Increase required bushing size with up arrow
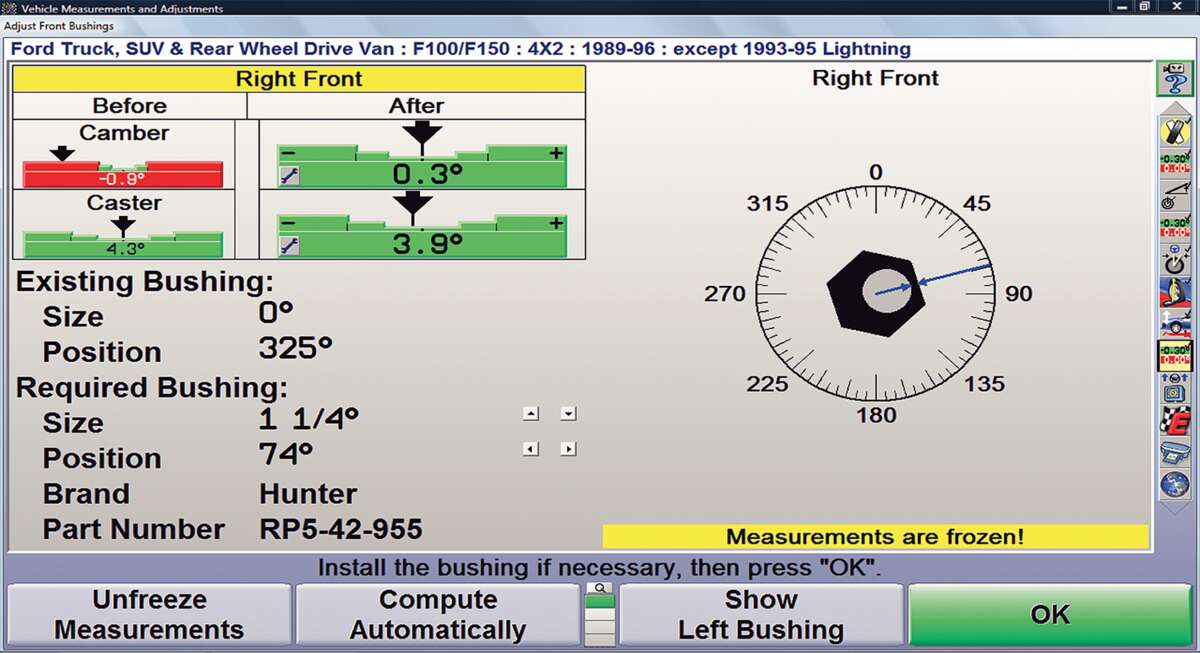This screenshot has height=653, width=1200. tap(532, 413)
